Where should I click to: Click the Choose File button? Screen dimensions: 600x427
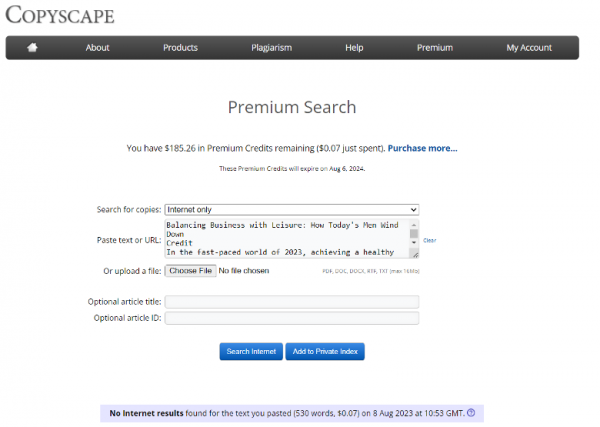pyautogui.click(x=191, y=271)
